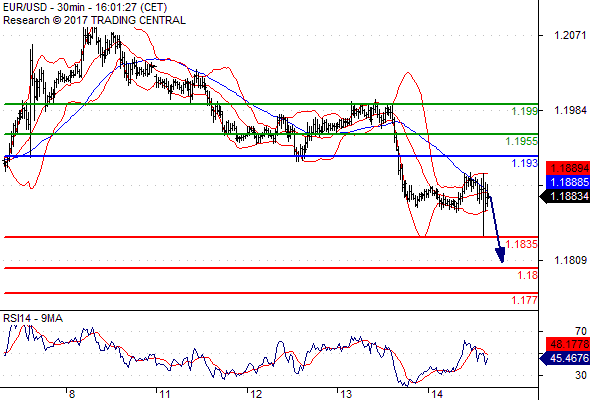Click the EUR/USD 30min chart title
590x400 pixels.
click(x=85, y=7)
